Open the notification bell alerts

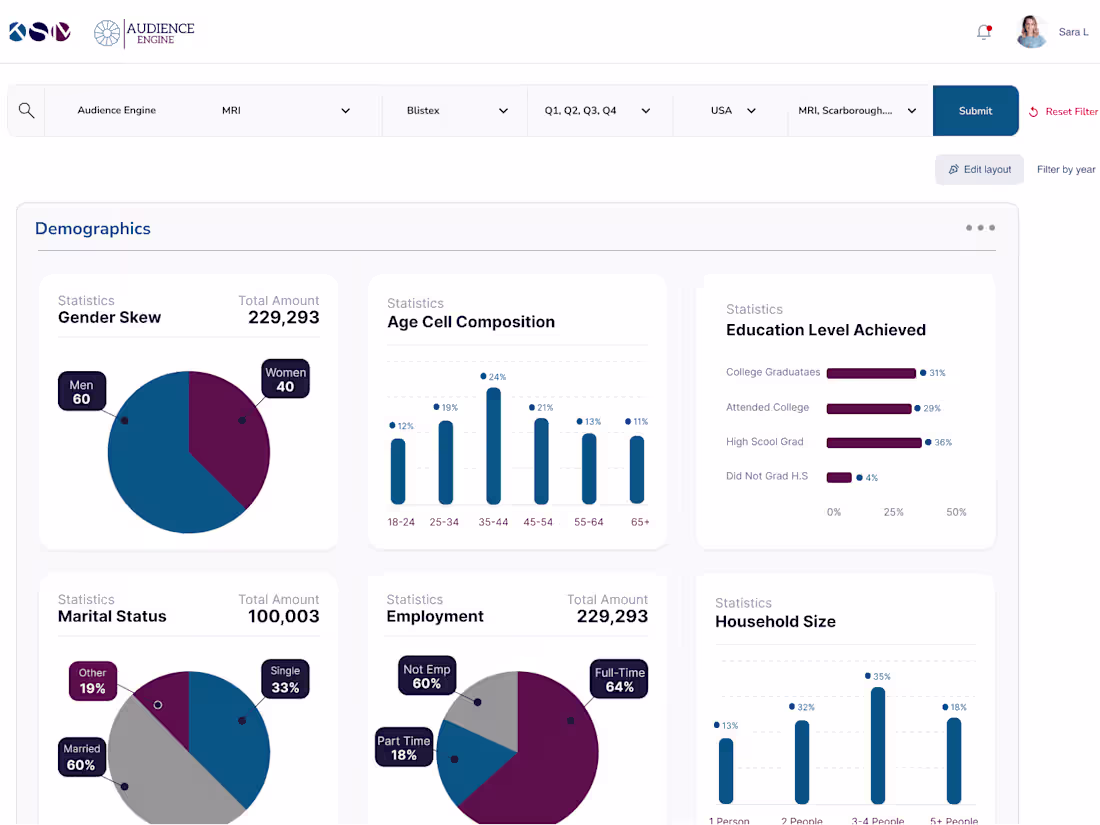tap(982, 32)
